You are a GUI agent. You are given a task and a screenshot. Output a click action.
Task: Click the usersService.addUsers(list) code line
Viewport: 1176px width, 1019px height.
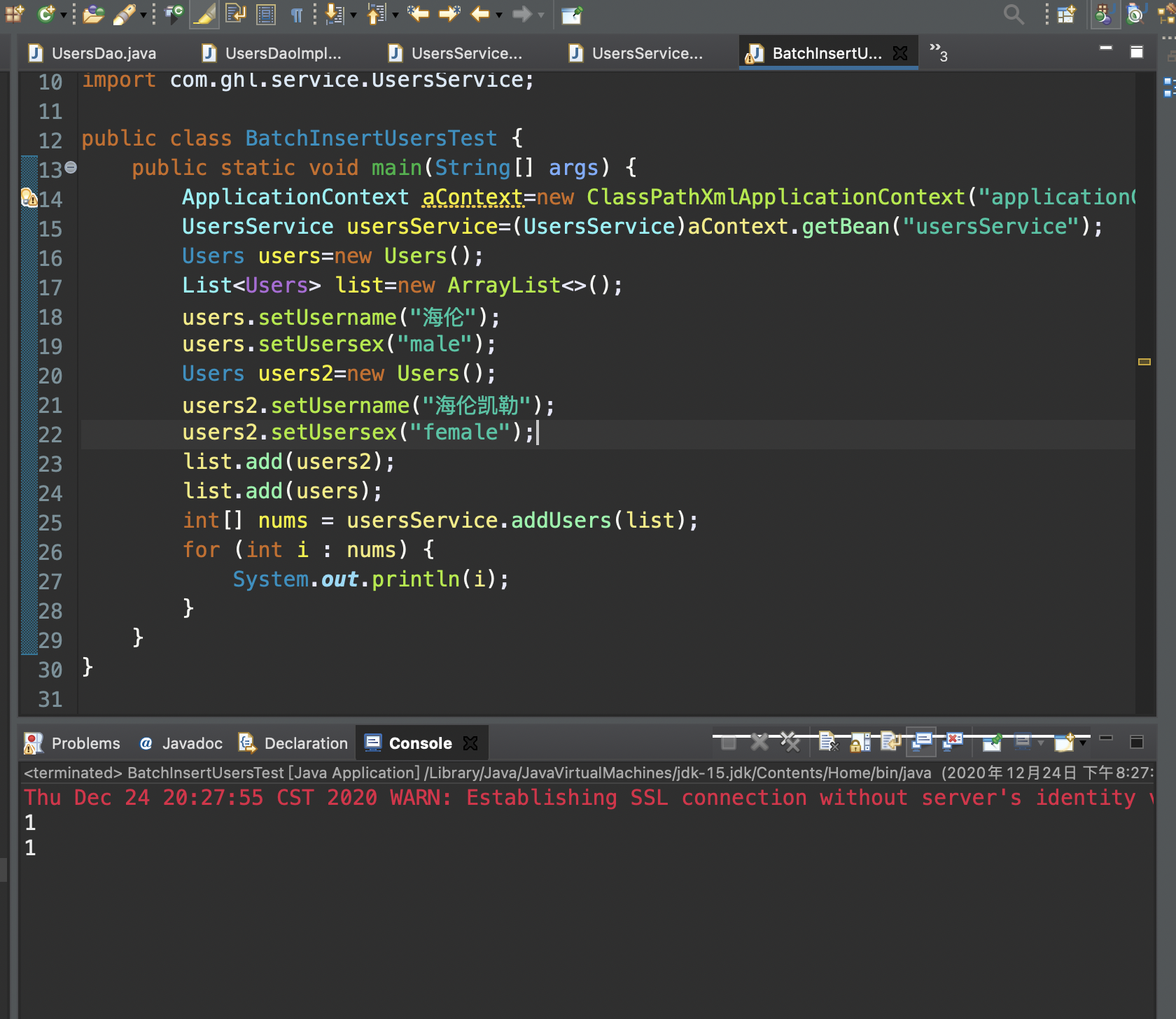pyautogui.click(x=440, y=520)
